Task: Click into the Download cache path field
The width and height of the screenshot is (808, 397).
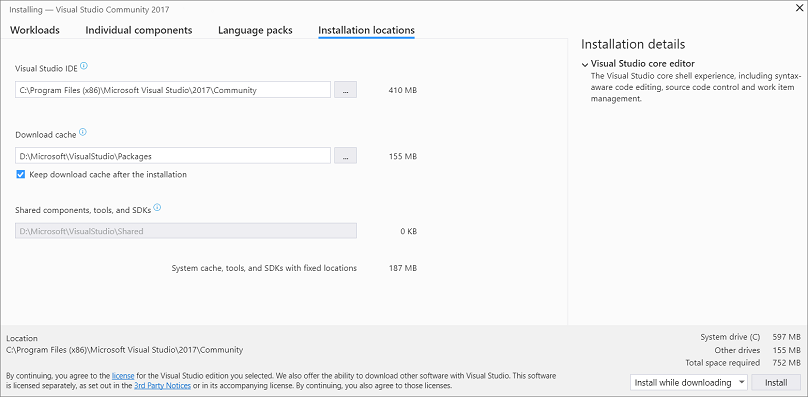Action: click(x=173, y=156)
